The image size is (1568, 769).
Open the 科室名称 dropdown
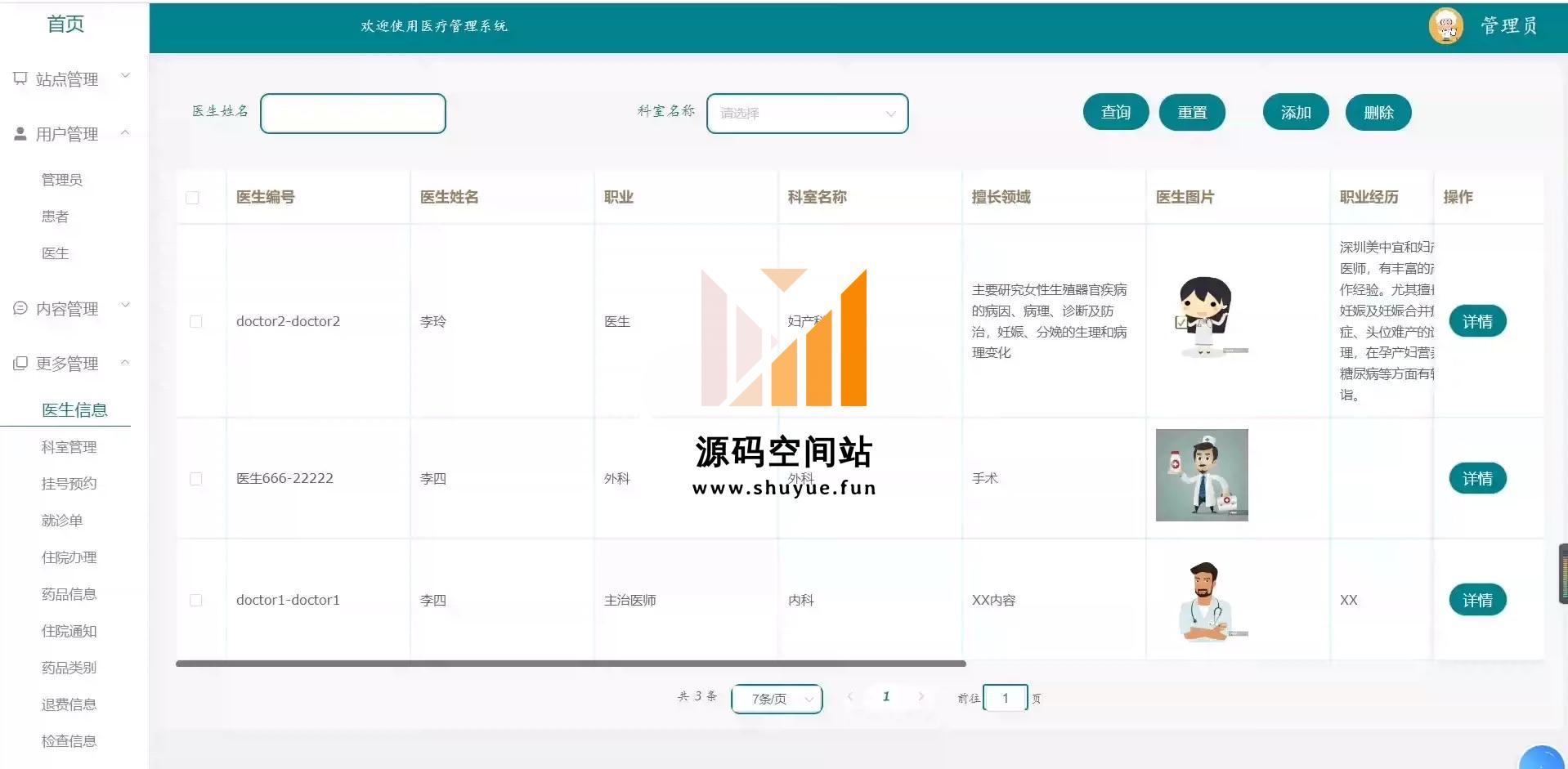click(x=807, y=114)
